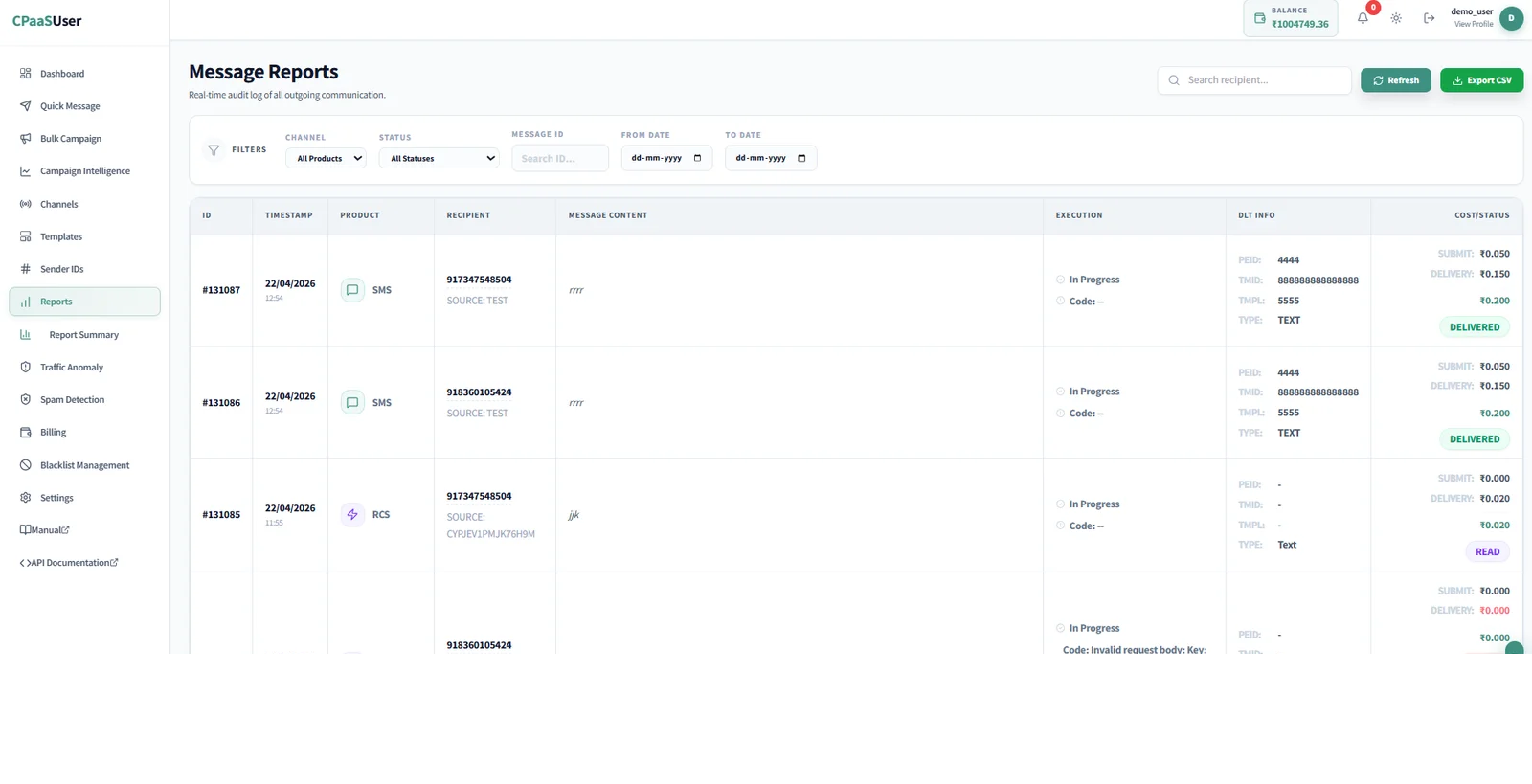
Task: Click the Refresh button
Action: click(x=1396, y=80)
